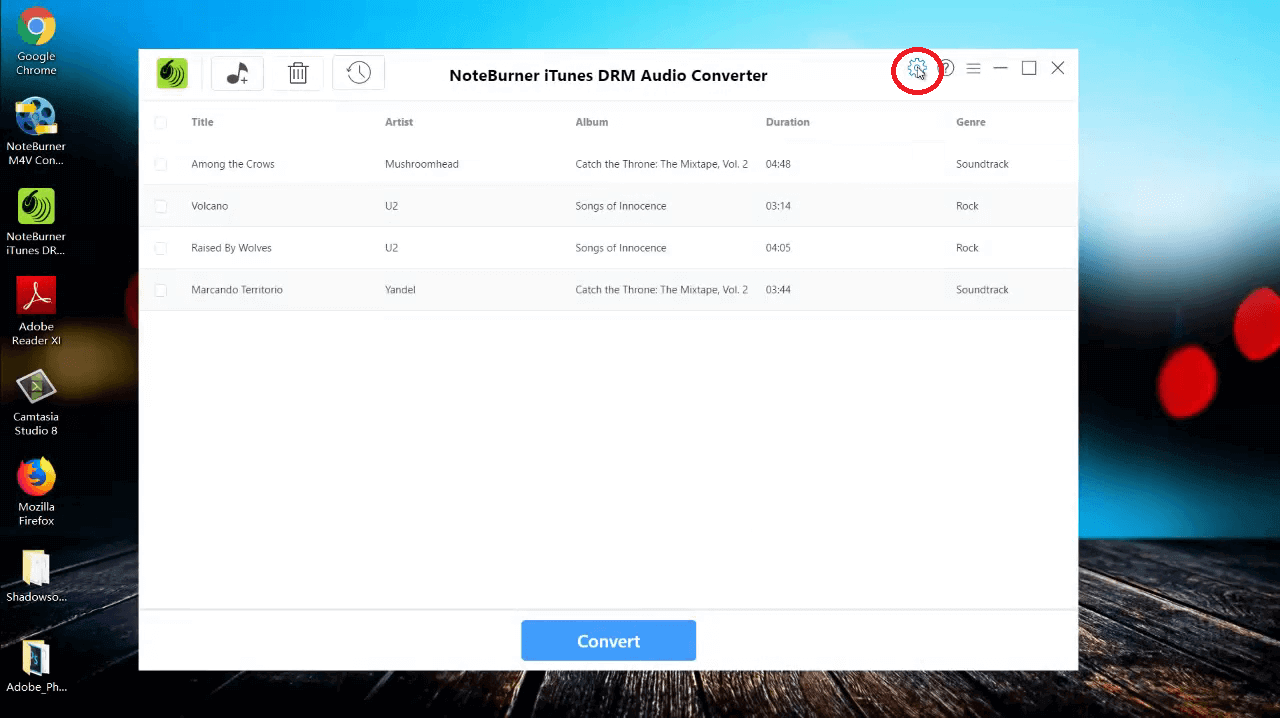The width and height of the screenshot is (1280, 718).
Task: Click Rock genre in Raised By Wolves row
Action: [x=967, y=248]
